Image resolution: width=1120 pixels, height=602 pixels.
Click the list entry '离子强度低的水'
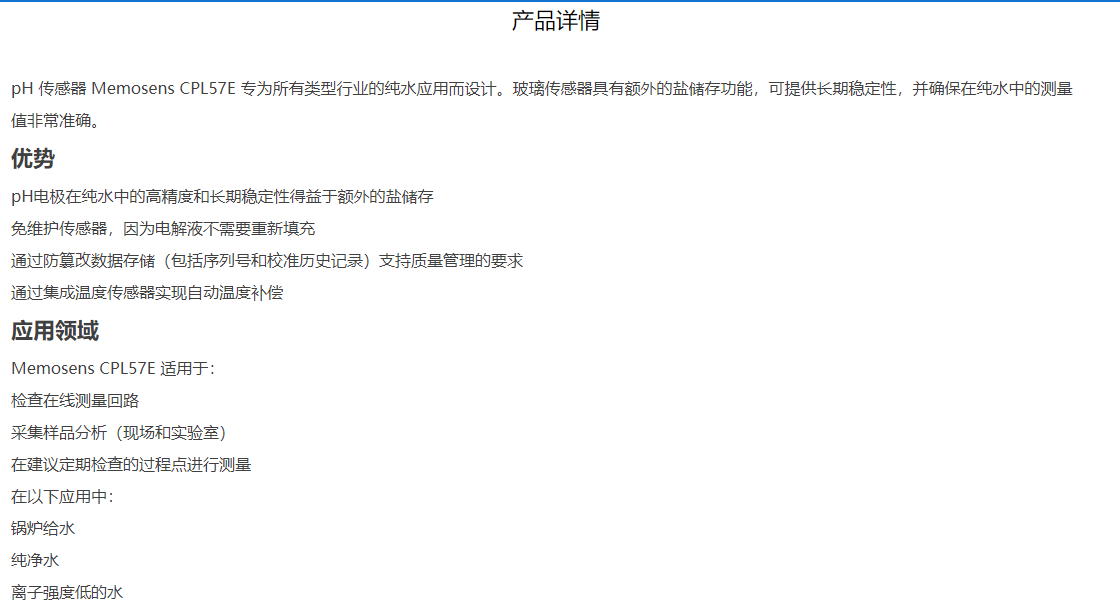pyautogui.click(x=67, y=592)
